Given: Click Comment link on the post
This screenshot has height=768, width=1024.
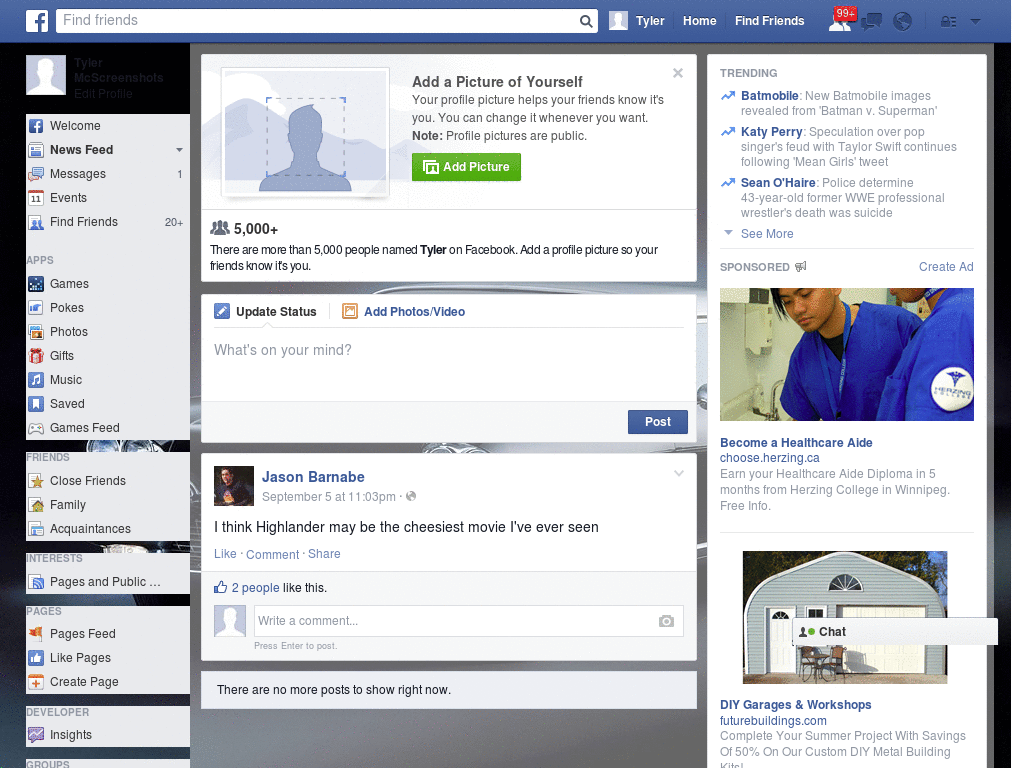Looking at the screenshot, I should (272, 554).
